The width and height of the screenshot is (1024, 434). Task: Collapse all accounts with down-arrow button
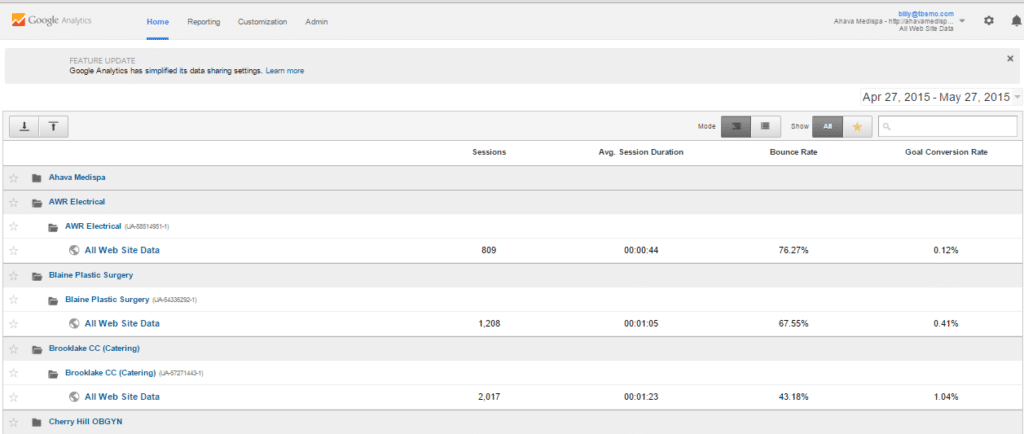coord(25,127)
